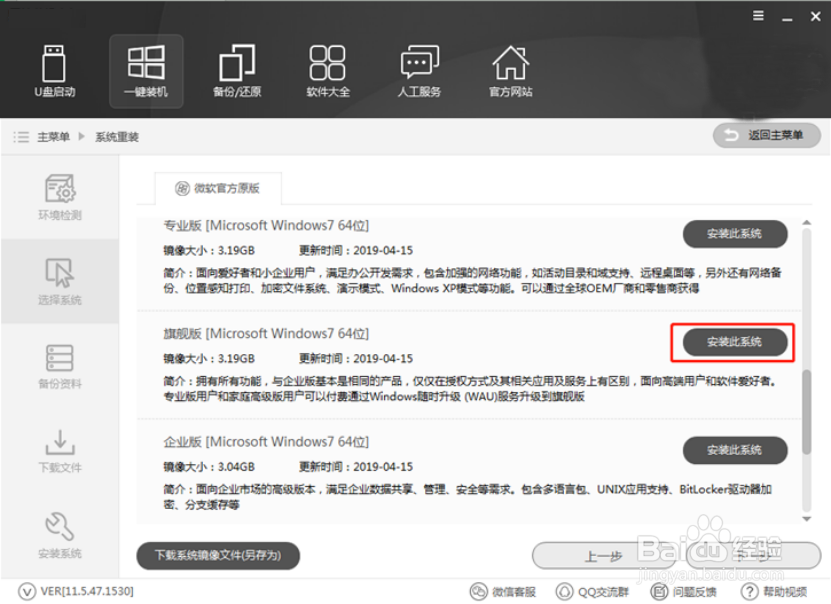
Task: Click 下载系统镜像文件(另存为) button
Action: tap(218, 555)
